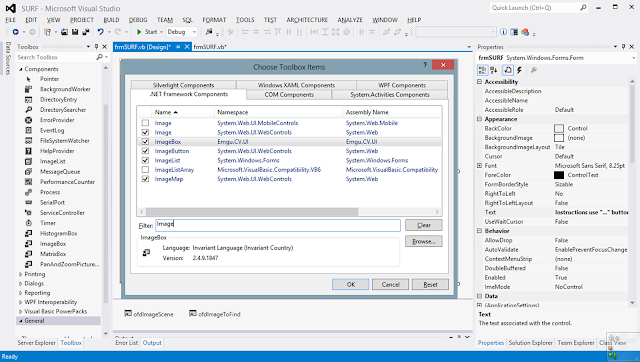640x362 pixels.
Task: Click OK in Choose Toolbox Items
Action: [x=351, y=284]
